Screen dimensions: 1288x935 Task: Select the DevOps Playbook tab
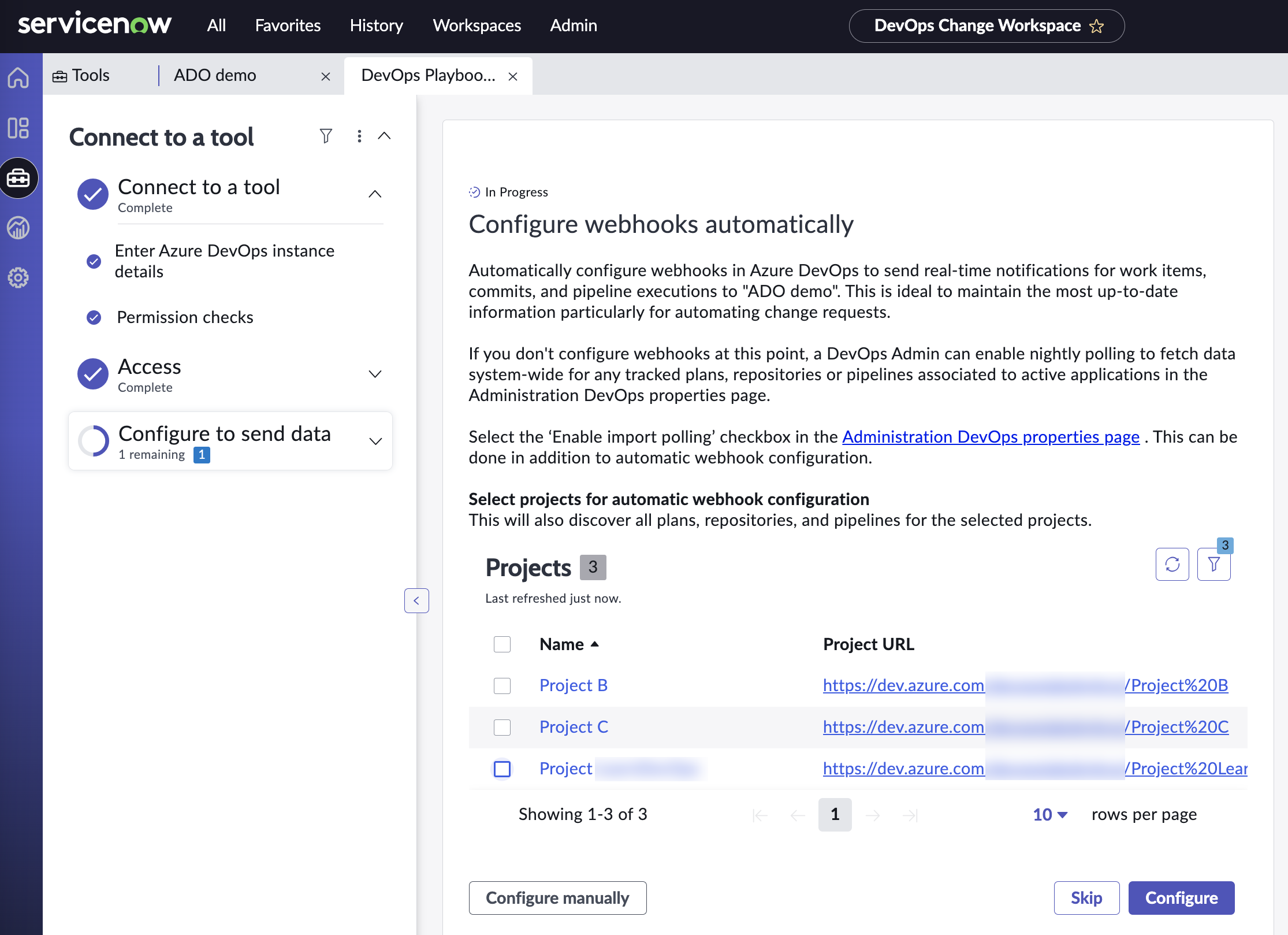[428, 75]
